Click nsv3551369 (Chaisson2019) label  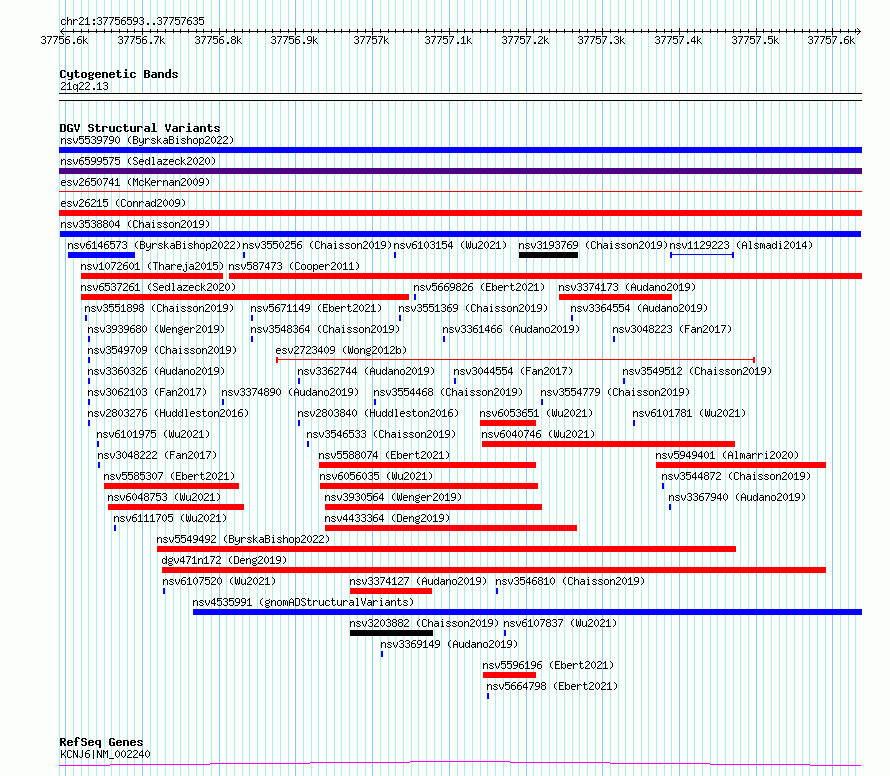point(473,308)
